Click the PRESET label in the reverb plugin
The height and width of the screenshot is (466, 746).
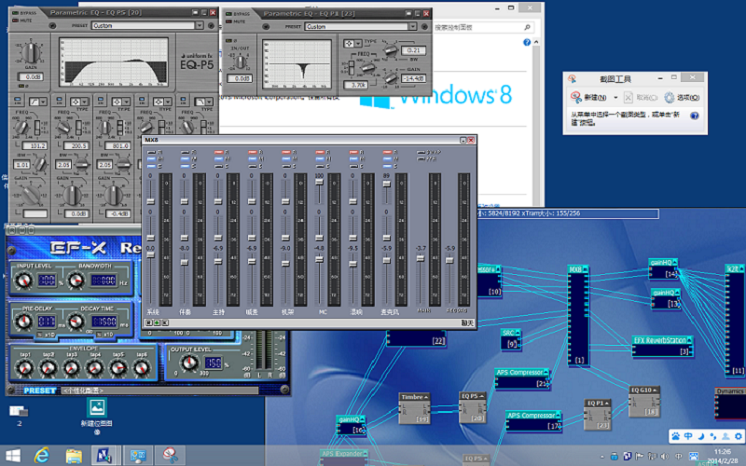point(39,390)
